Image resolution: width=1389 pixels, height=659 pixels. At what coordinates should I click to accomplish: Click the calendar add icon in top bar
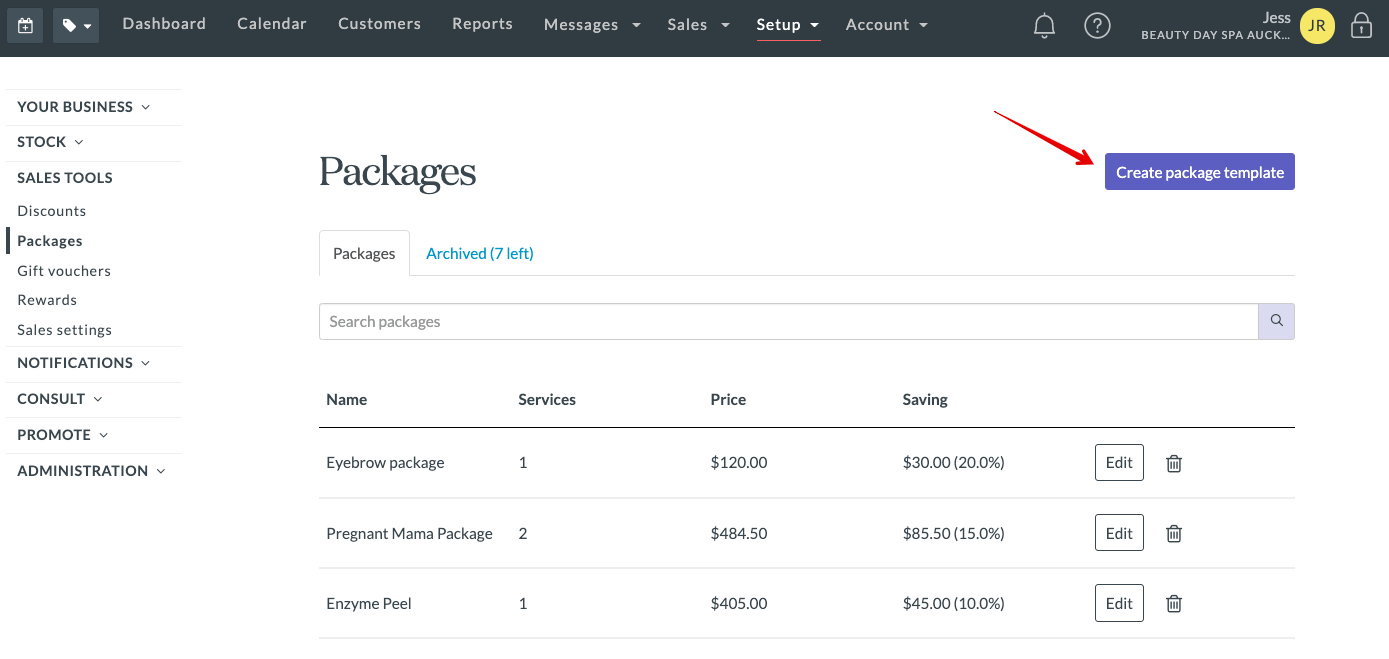pyautogui.click(x=25, y=26)
